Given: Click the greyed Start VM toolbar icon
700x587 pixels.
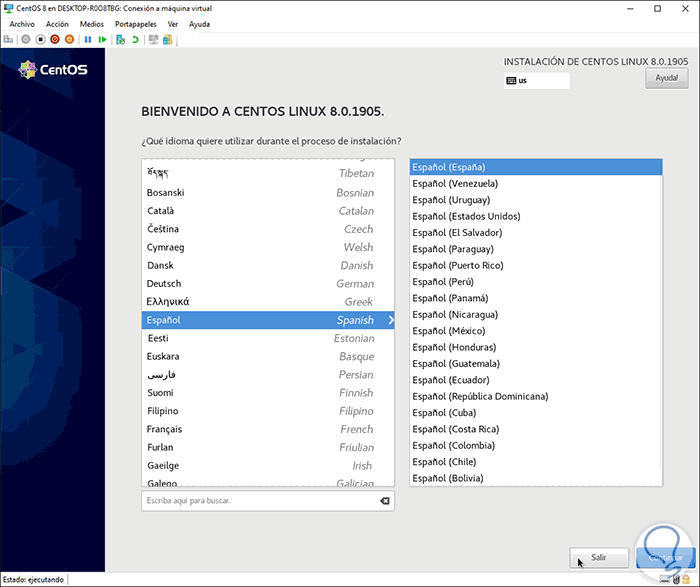Looking at the screenshot, I should click(x=26, y=40).
